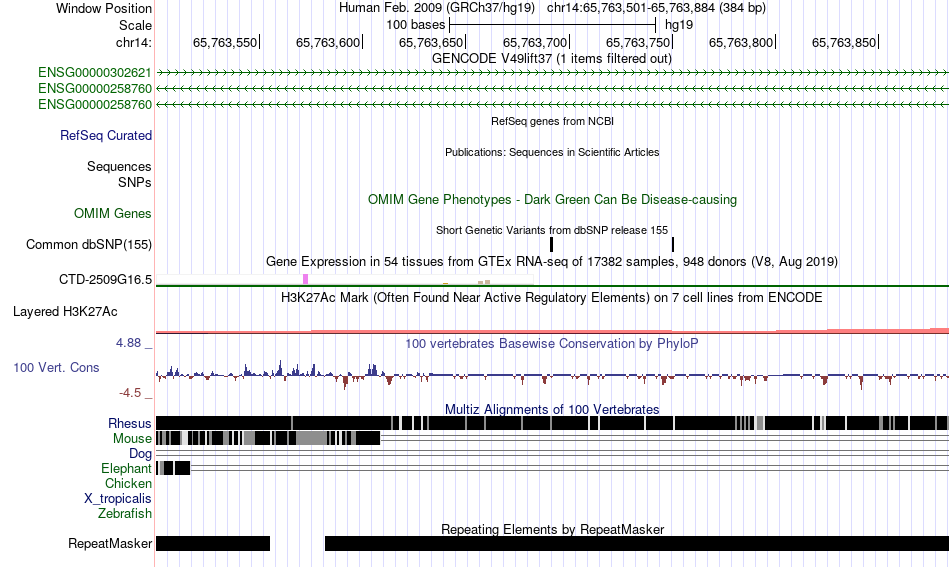Viewport: 950px width, 567px height.
Task: Click the 65,763,650 ruler position
Action: tap(431, 42)
